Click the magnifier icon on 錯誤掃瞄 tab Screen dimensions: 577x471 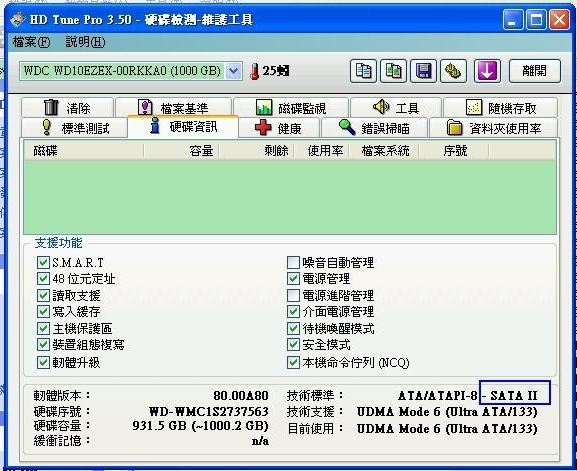coord(347,127)
